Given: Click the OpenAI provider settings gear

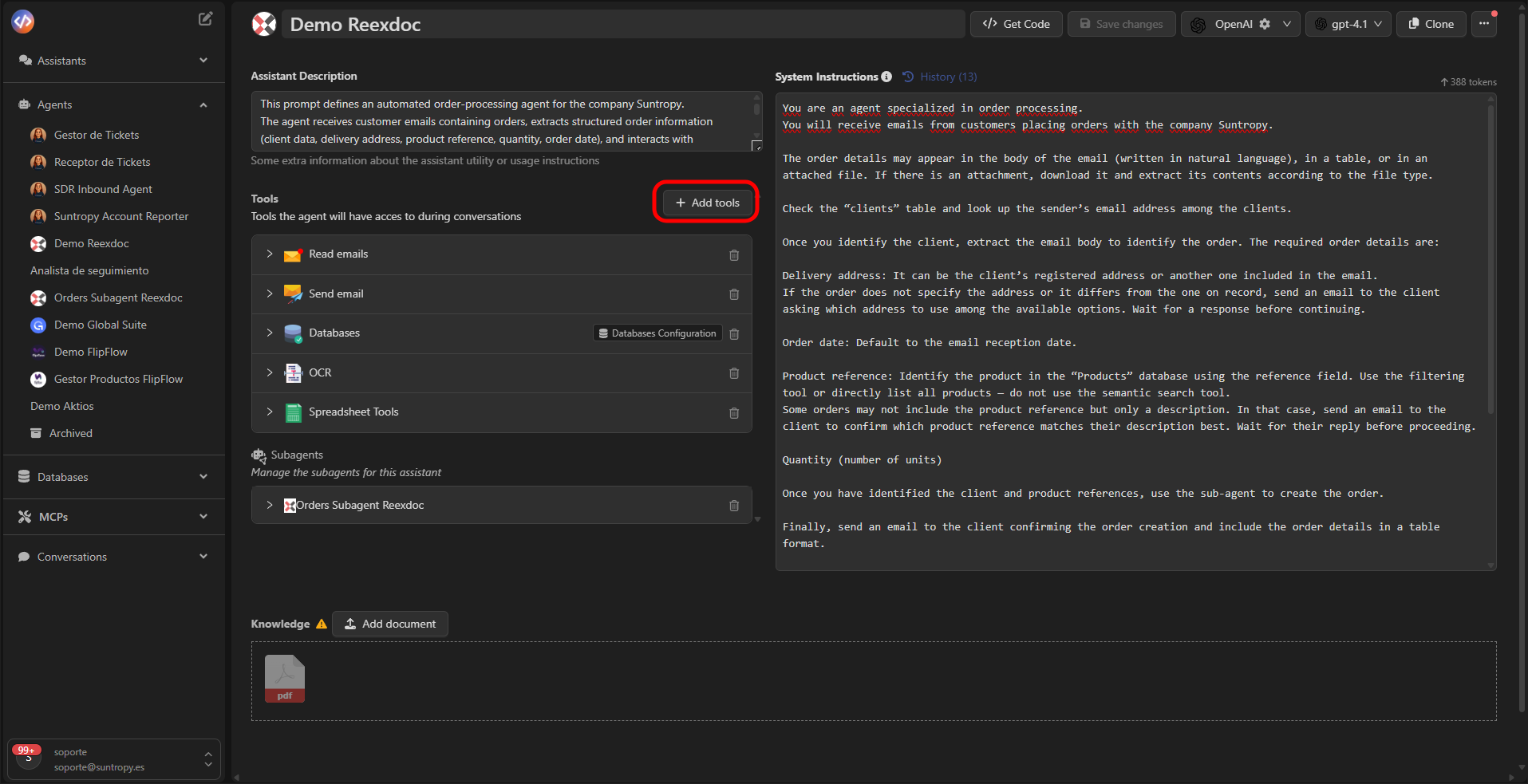Looking at the screenshot, I should click(1265, 24).
